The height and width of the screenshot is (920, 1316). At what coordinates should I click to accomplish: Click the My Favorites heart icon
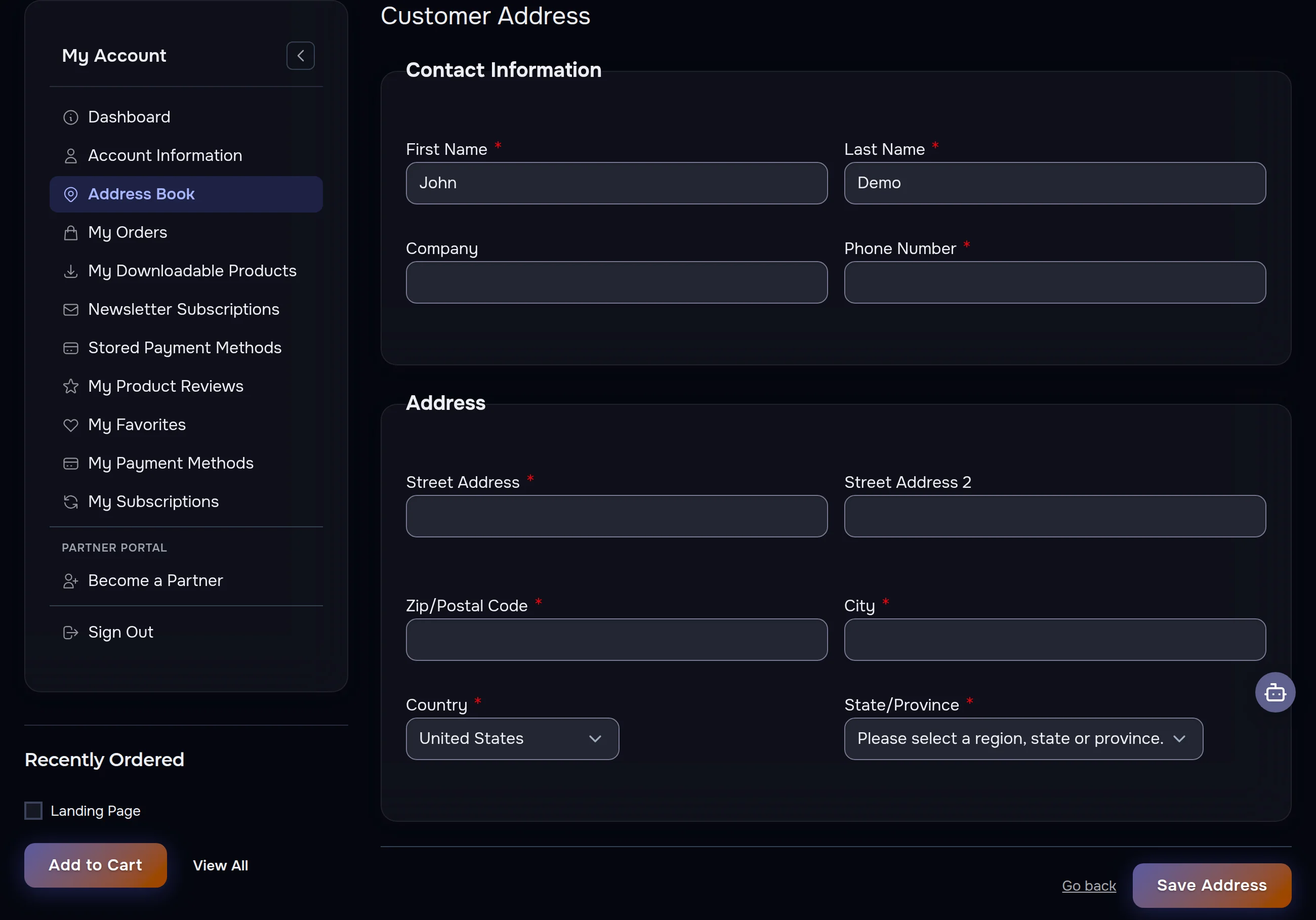[70, 425]
